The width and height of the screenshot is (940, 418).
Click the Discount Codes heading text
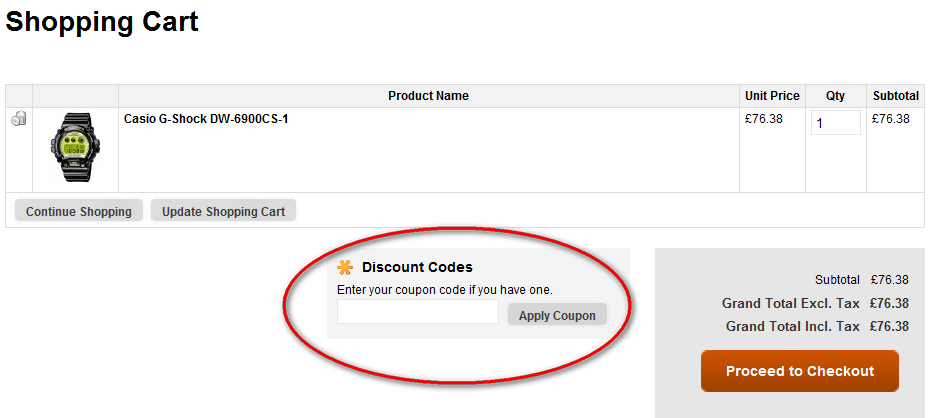[x=417, y=267]
